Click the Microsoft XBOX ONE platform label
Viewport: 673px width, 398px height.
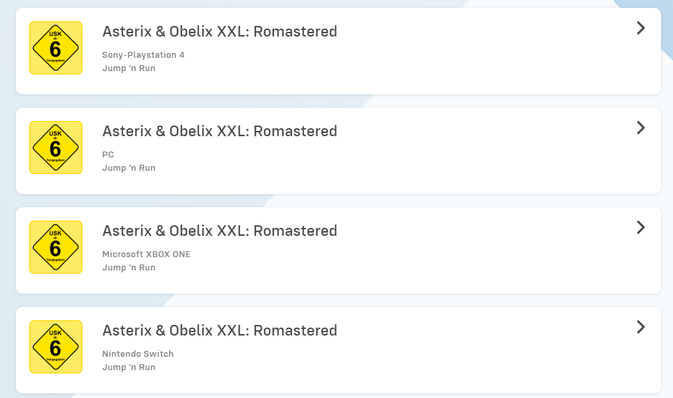pyautogui.click(x=146, y=254)
